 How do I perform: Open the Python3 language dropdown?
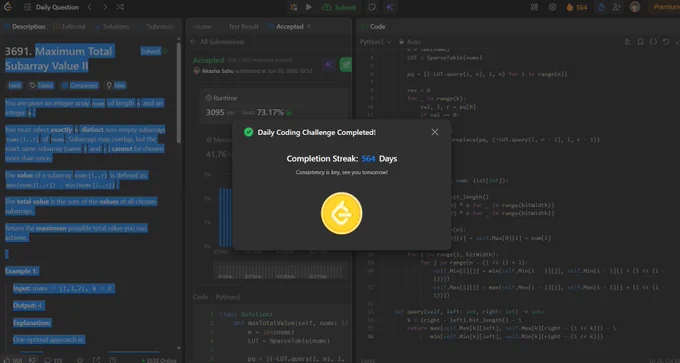376,42
